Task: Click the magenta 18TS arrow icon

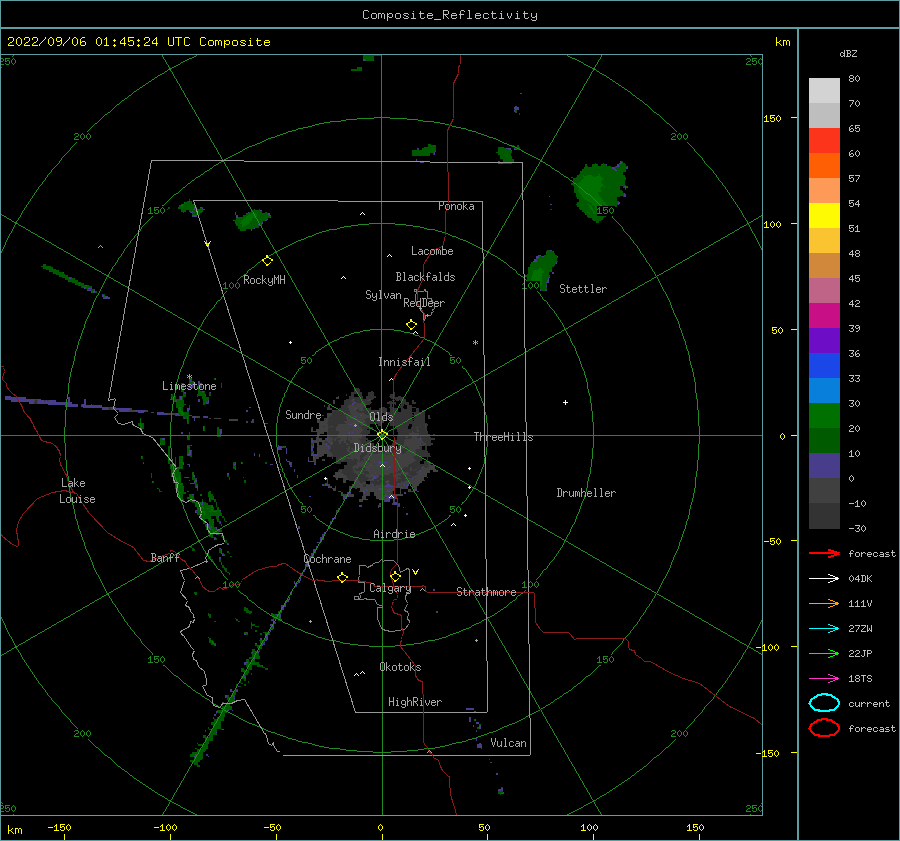Action: pos(824,679)
